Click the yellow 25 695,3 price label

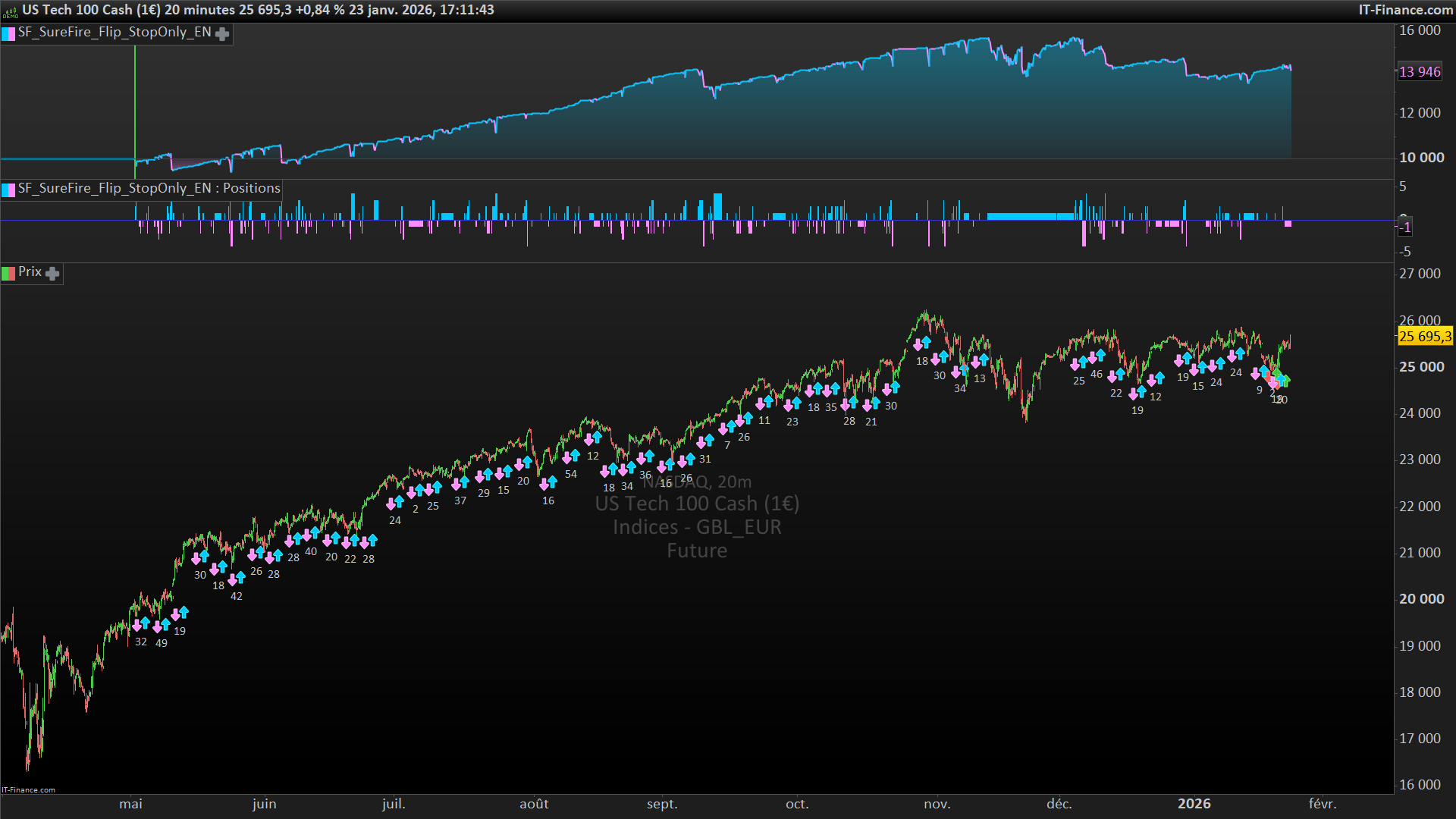tap(1424, 337)
